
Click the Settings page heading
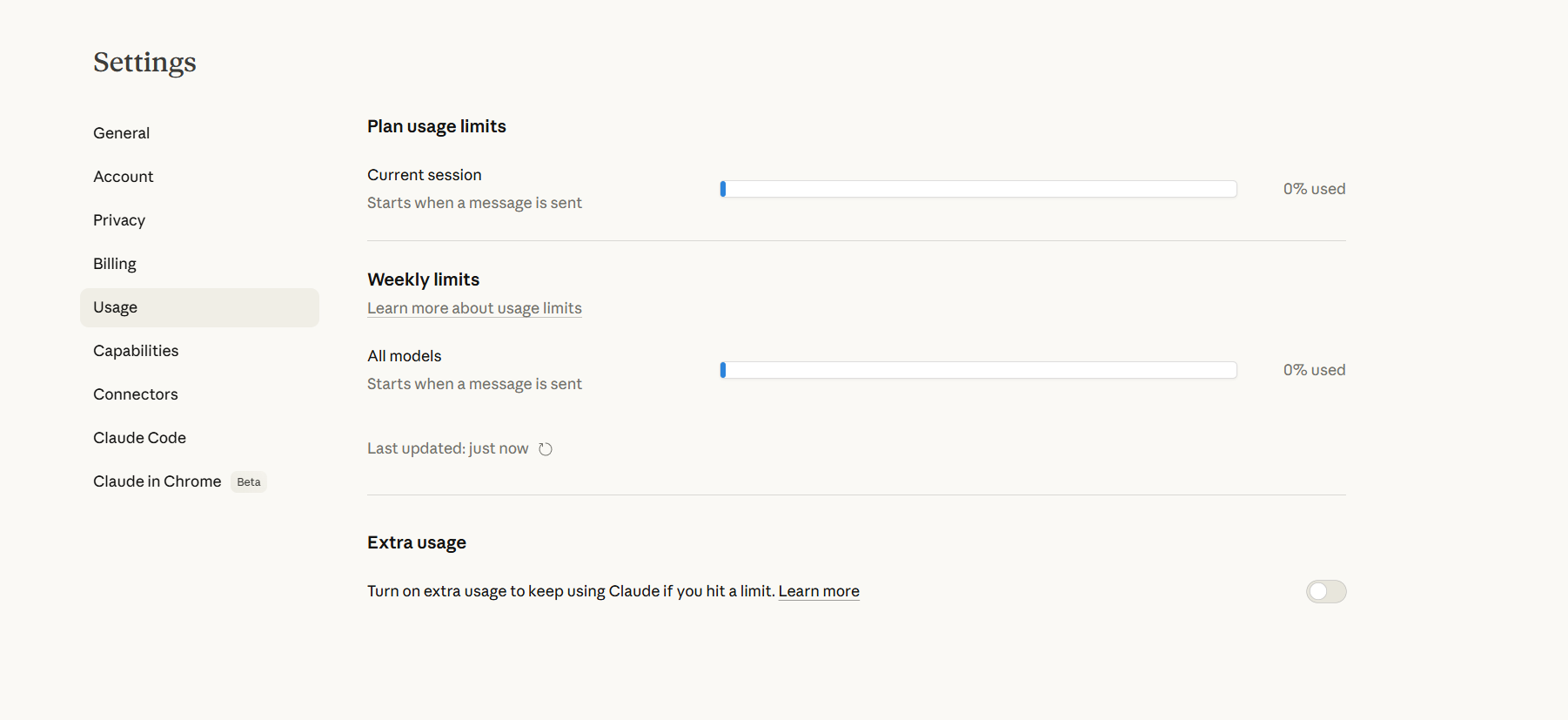coord(144,63)
